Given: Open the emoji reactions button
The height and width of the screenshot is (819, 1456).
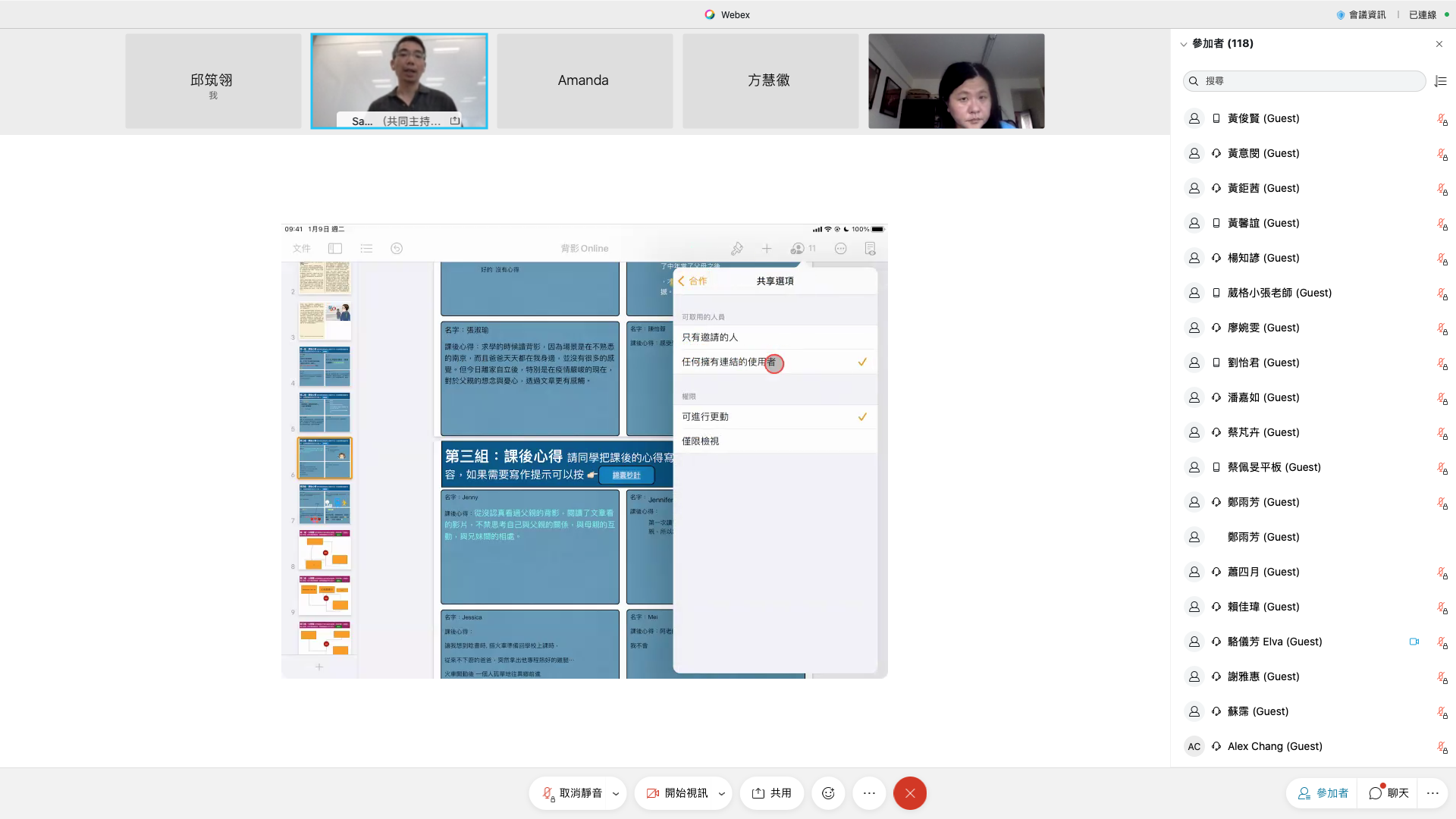Looking at the screenshot, I should tap(828, 793).
